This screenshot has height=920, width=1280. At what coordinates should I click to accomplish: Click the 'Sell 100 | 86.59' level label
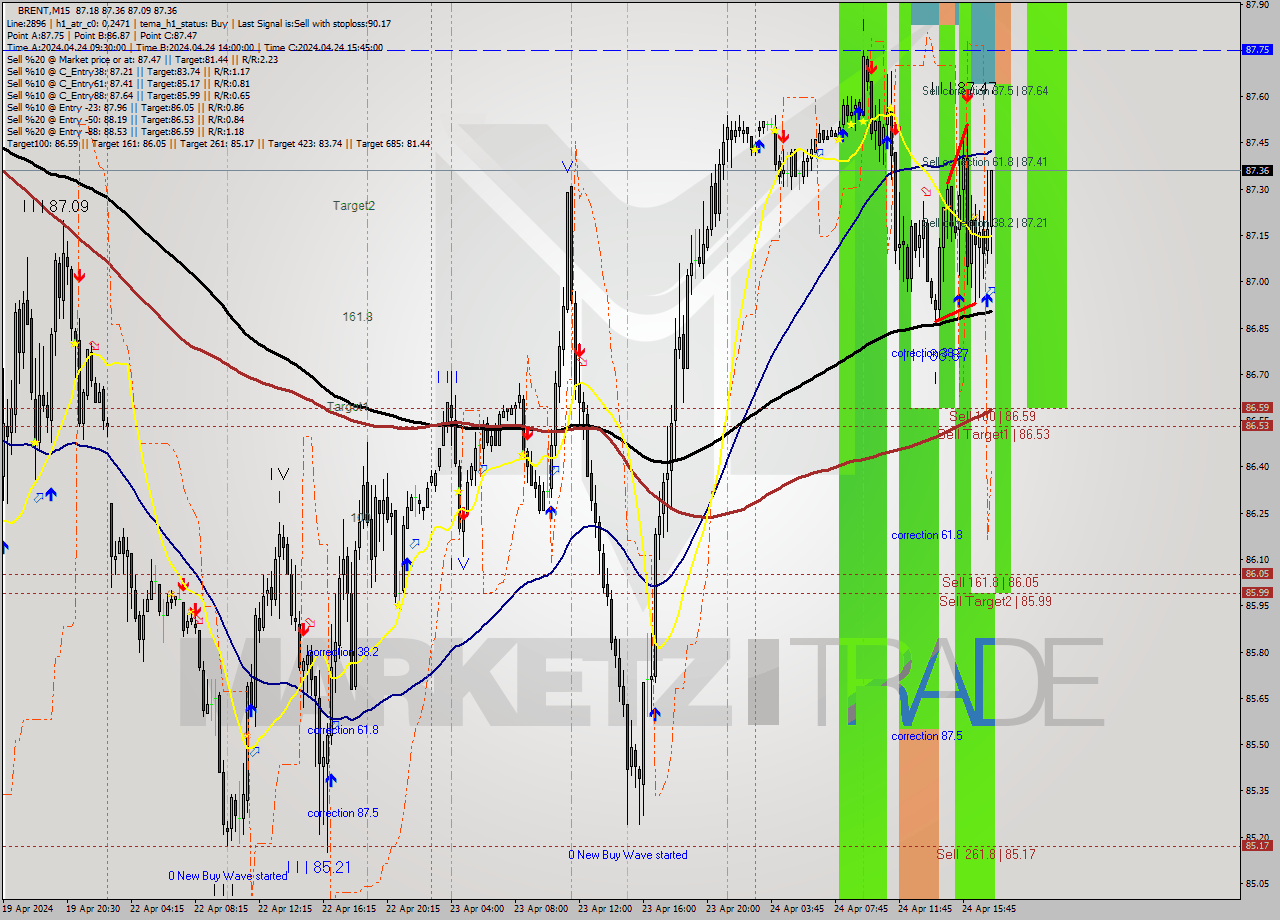coord(992,415)
